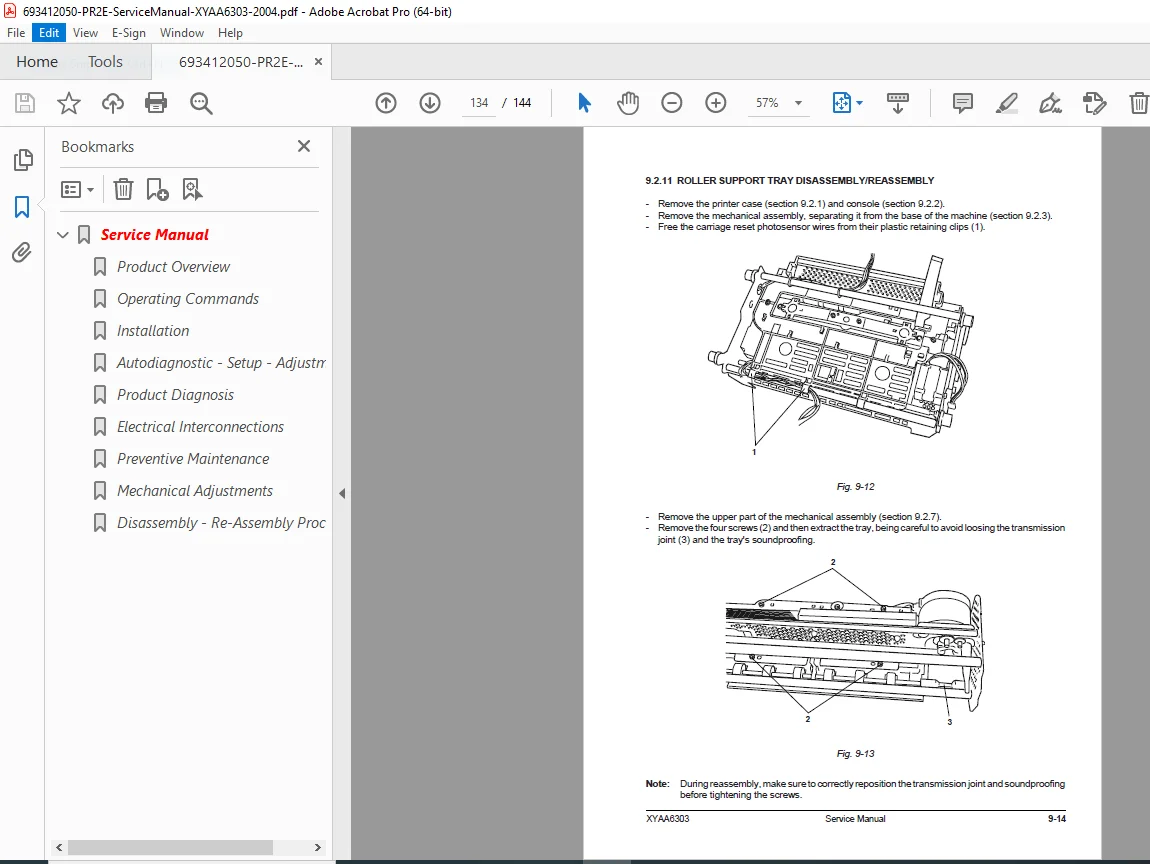Open the Window menu
This screenshot has width=1150, height=864.
pos(182,33)
